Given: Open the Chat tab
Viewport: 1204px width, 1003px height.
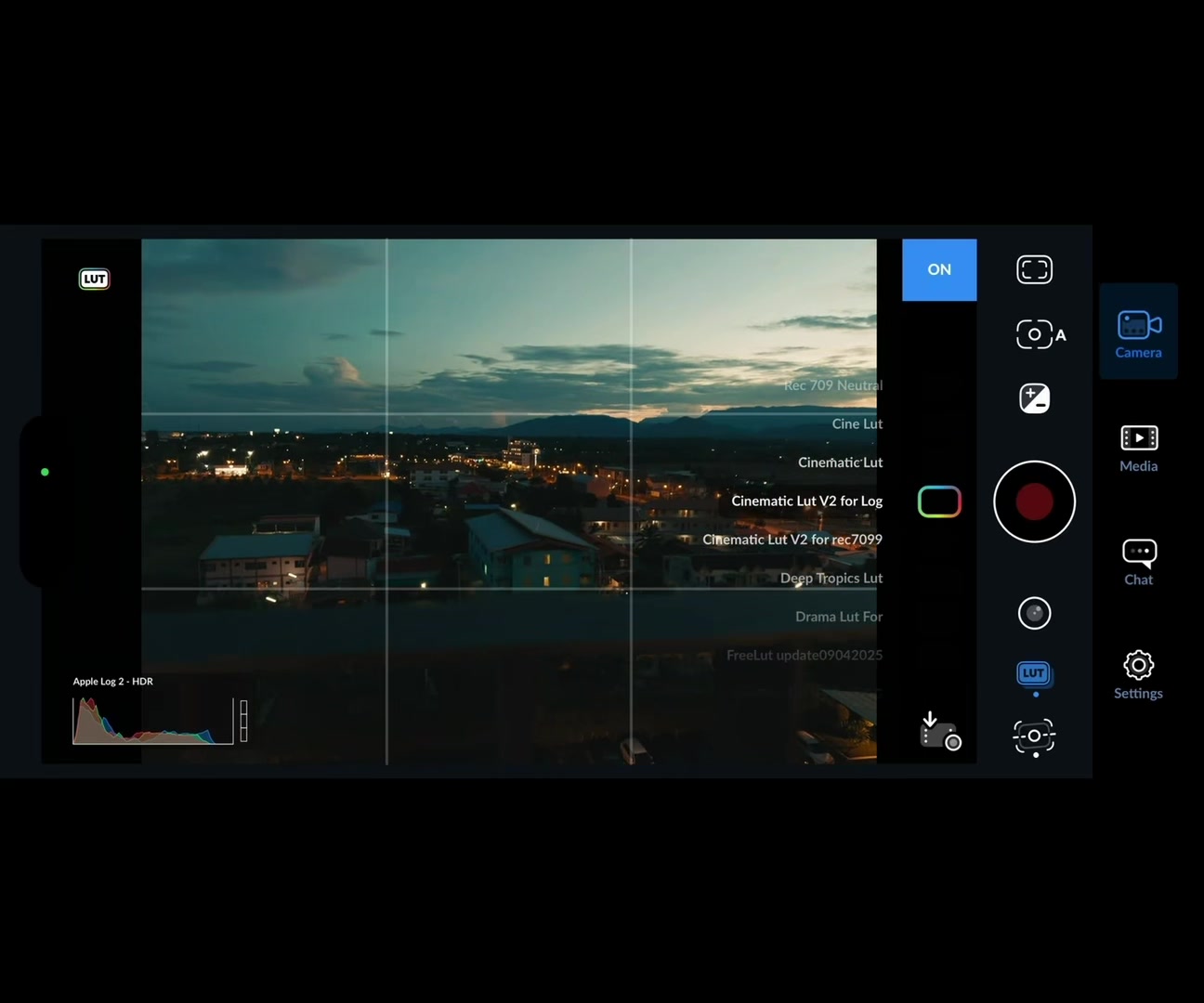Looking at the screenshot, I should tap(1138, 562).
